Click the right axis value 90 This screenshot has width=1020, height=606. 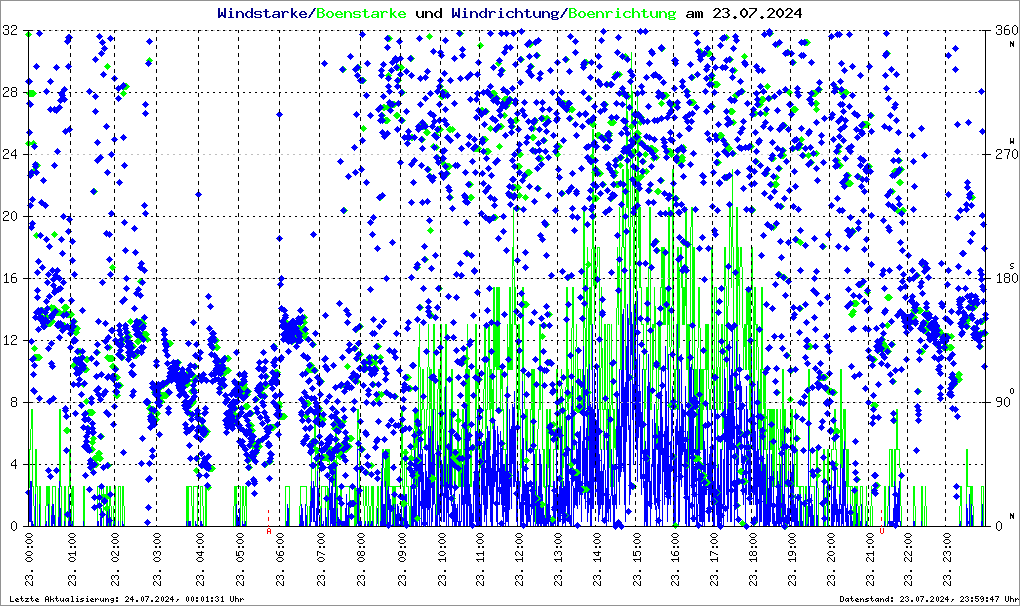pyautogui.click(x=1002, y=402)
